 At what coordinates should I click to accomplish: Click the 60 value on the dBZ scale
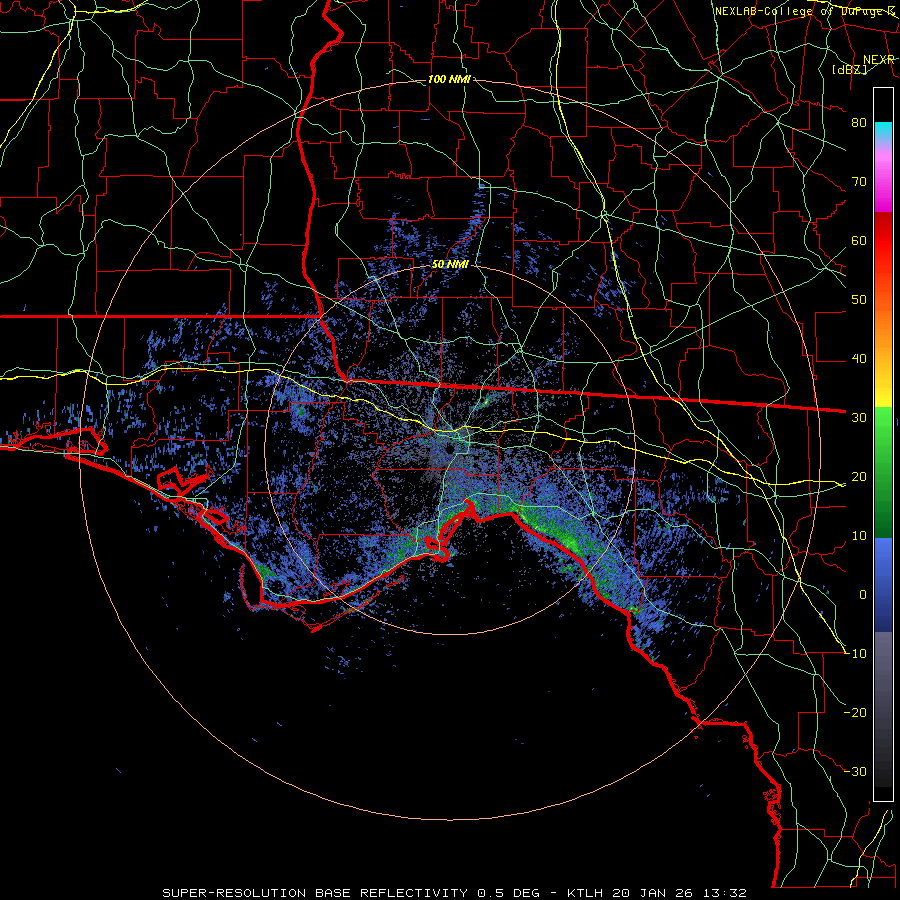pos(859,241)
